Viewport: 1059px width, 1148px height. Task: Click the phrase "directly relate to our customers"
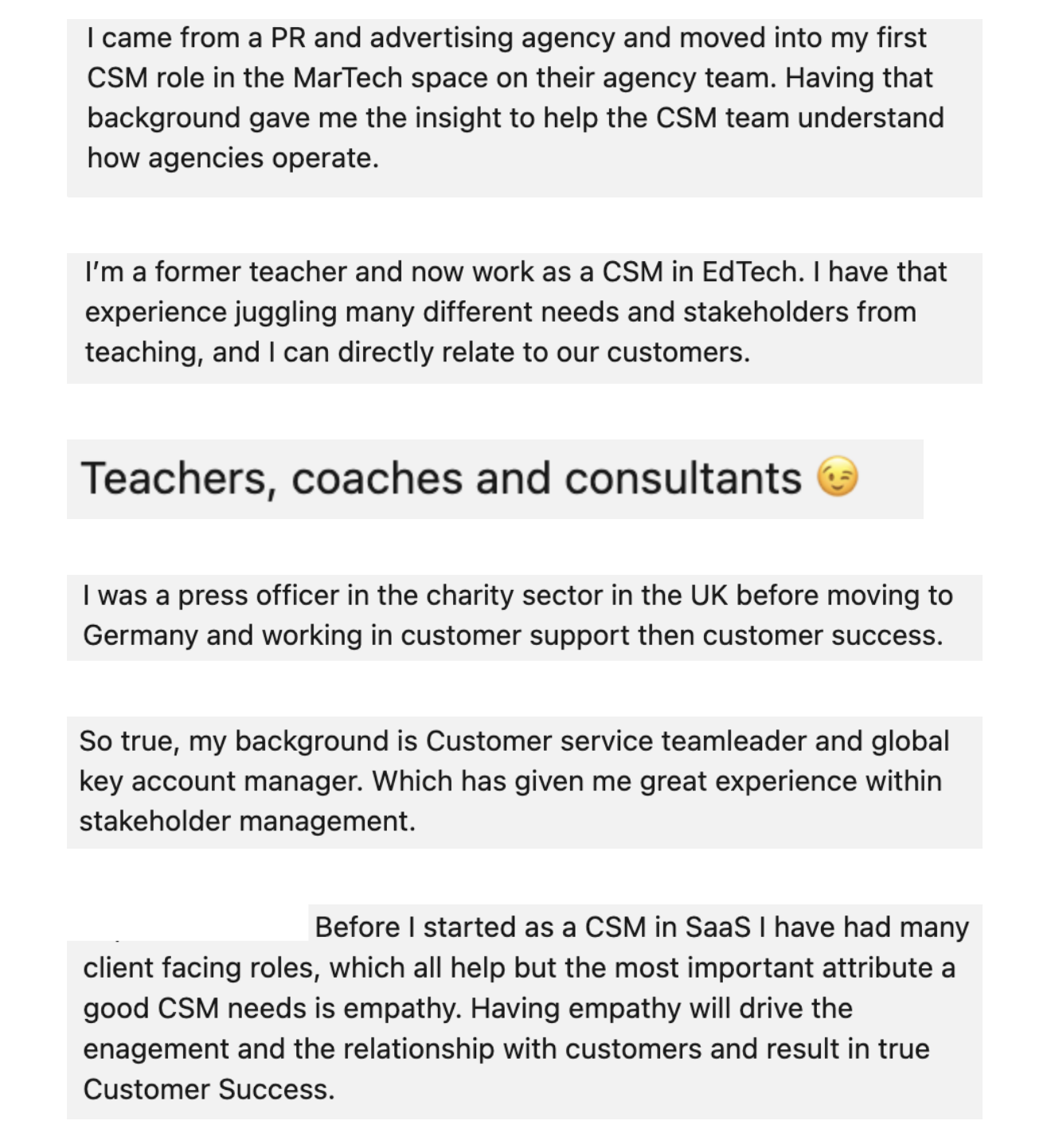click(544, 353)
